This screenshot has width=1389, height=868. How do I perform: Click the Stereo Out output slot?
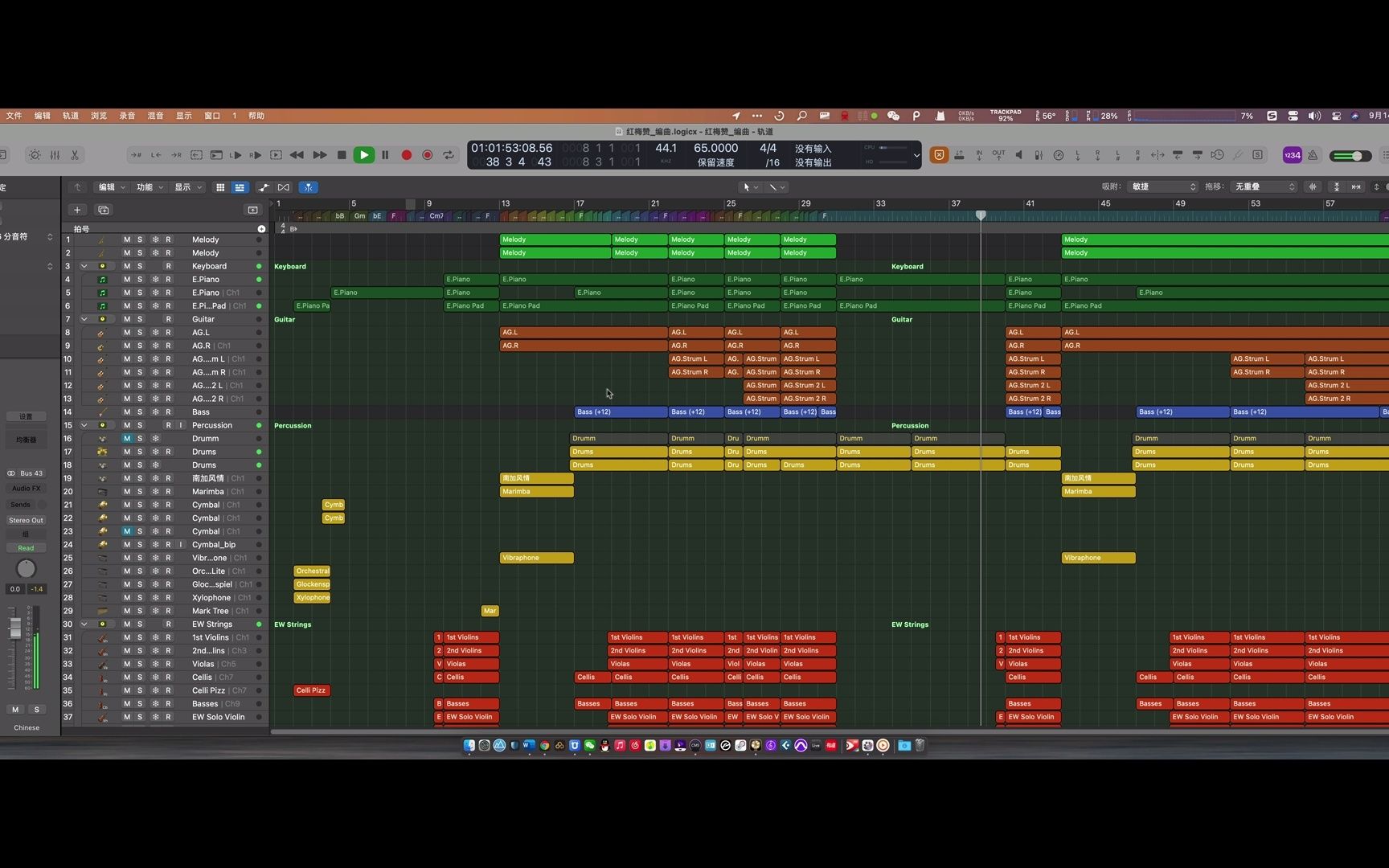(27, 521)
